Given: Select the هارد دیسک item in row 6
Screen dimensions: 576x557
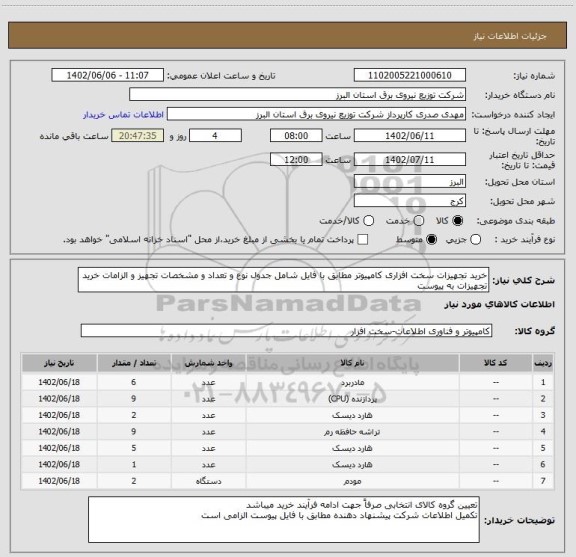Looking at the screenshot, I should (352, 464).
